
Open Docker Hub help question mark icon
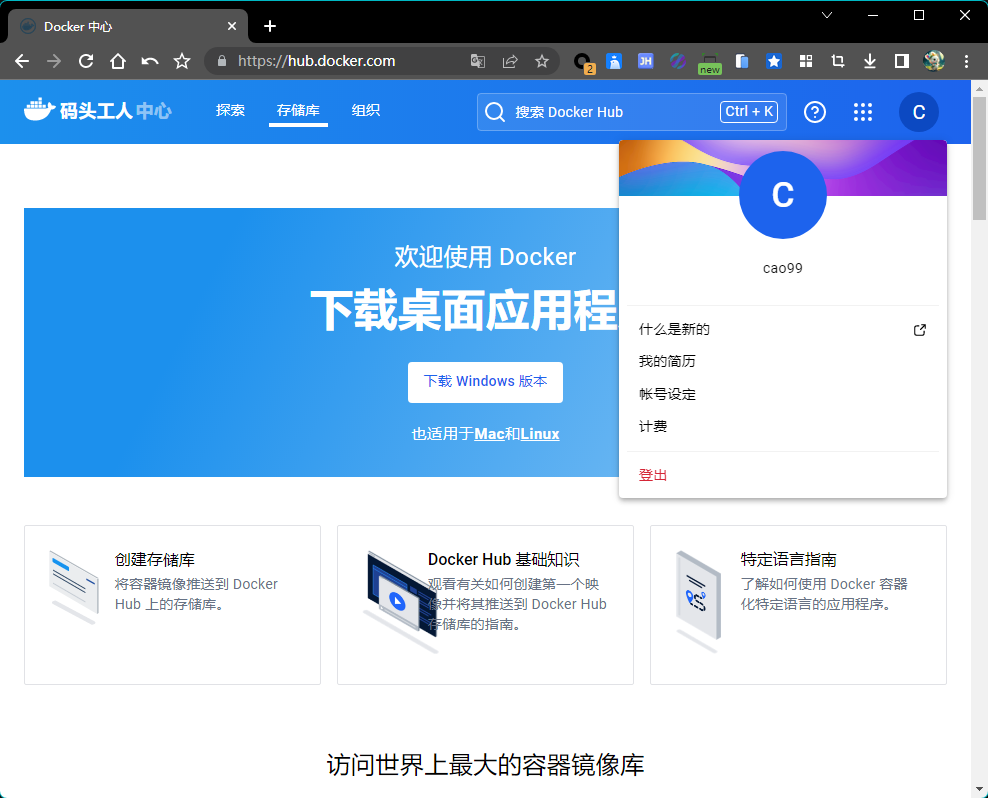point(815,112)
